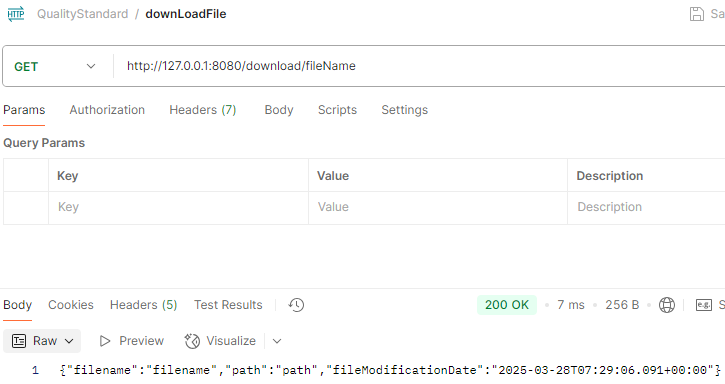The width and height of the screenshot is (725, 384).
Task: Switch to the Authorization tab
Action: tap(107, 110)
